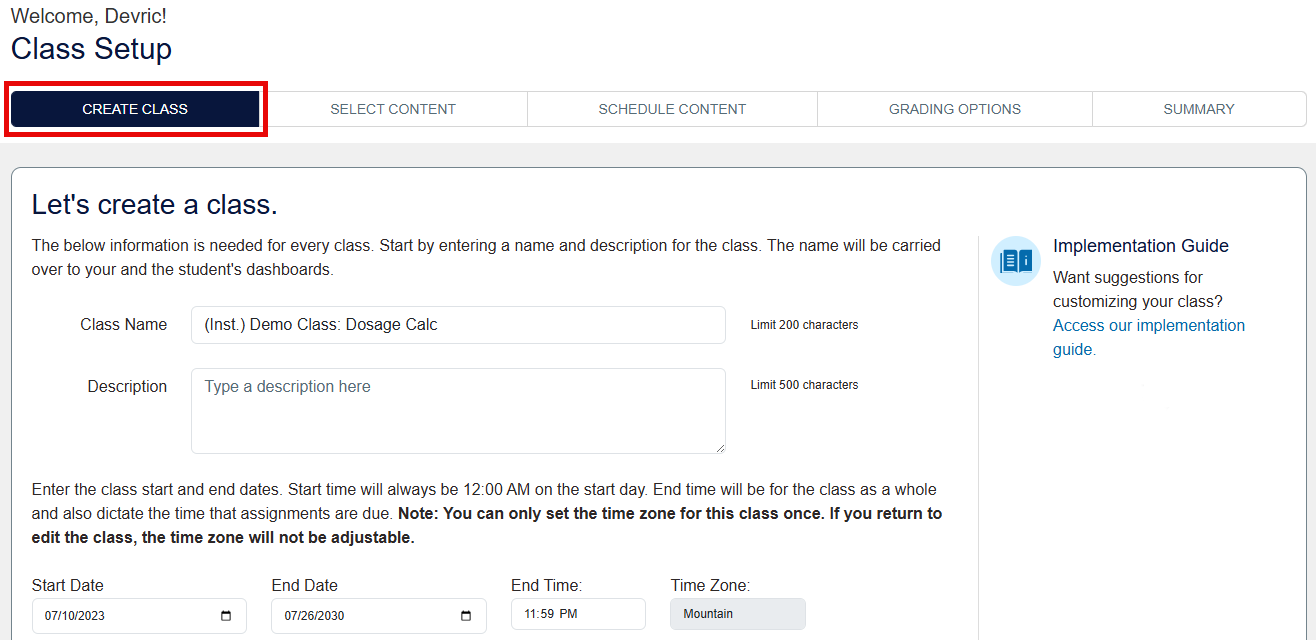Click into the Class Name field

click(458, 325)
